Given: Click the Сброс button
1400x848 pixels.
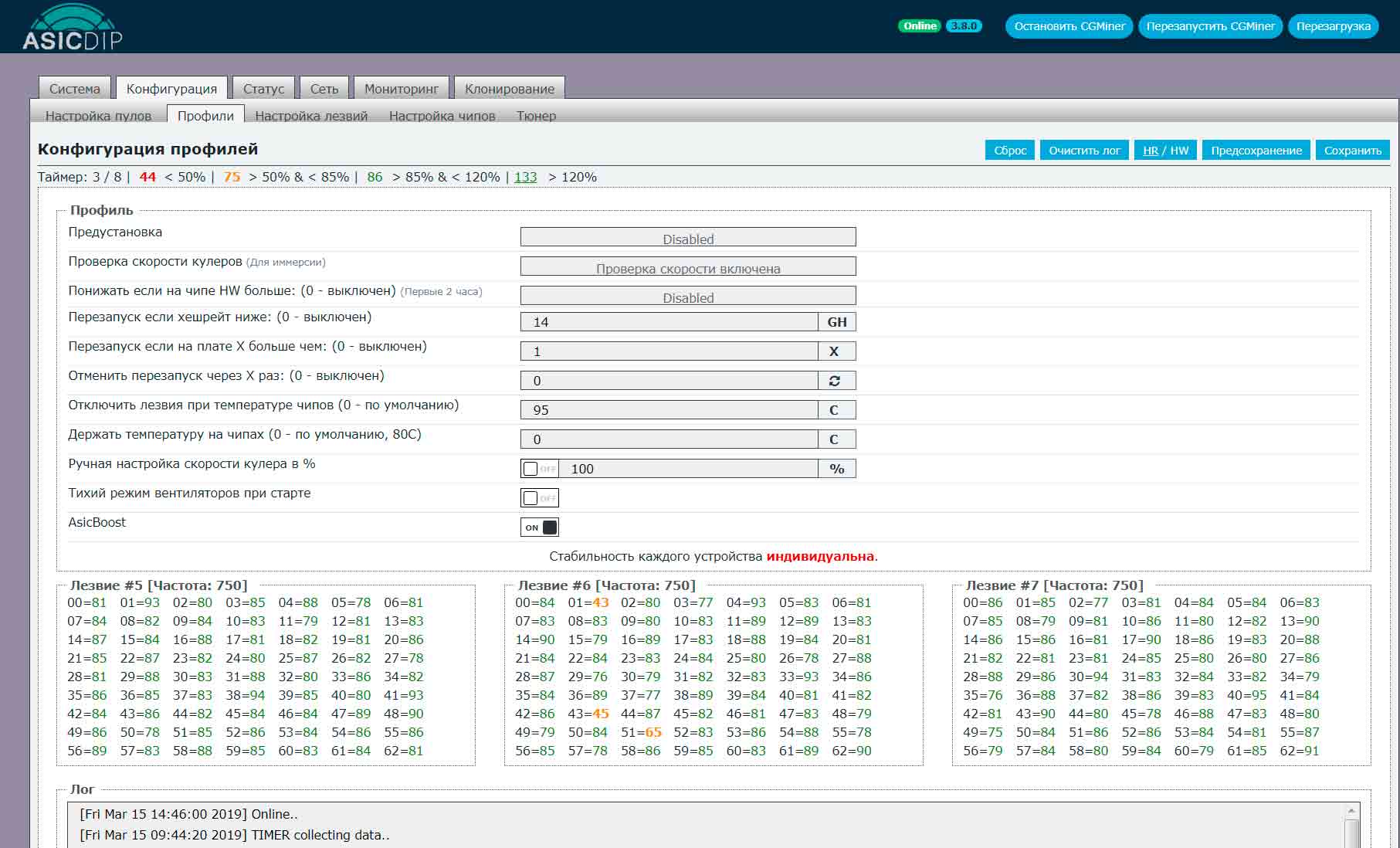Looking at the screenshot, I should 1009,151.
